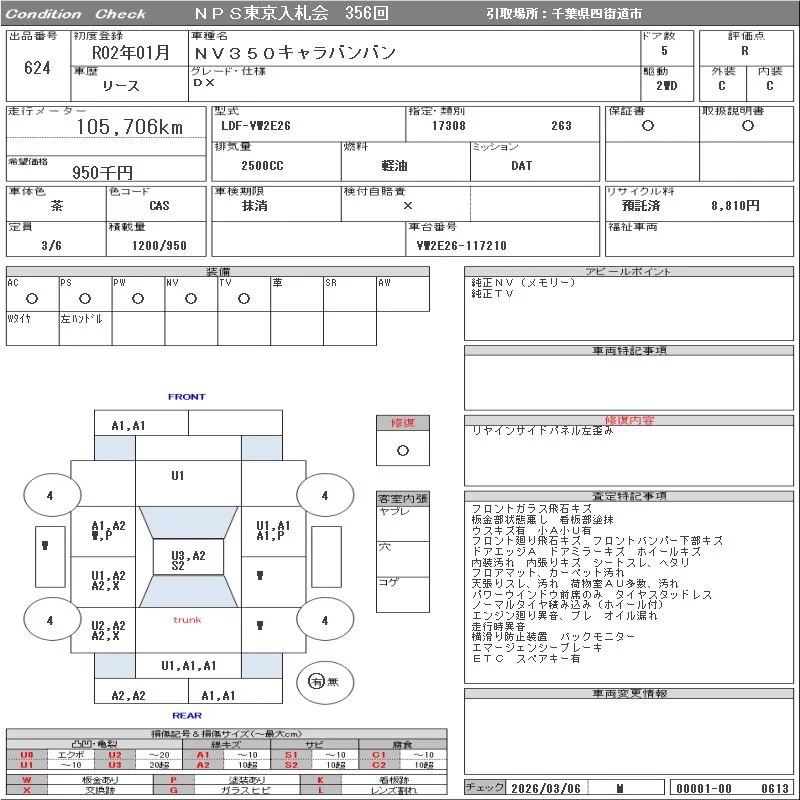Screen dimensions: 800x800
Task: Click interior grade 'C' under 内装
Action: pyautogui.click(x=769, y=86)
